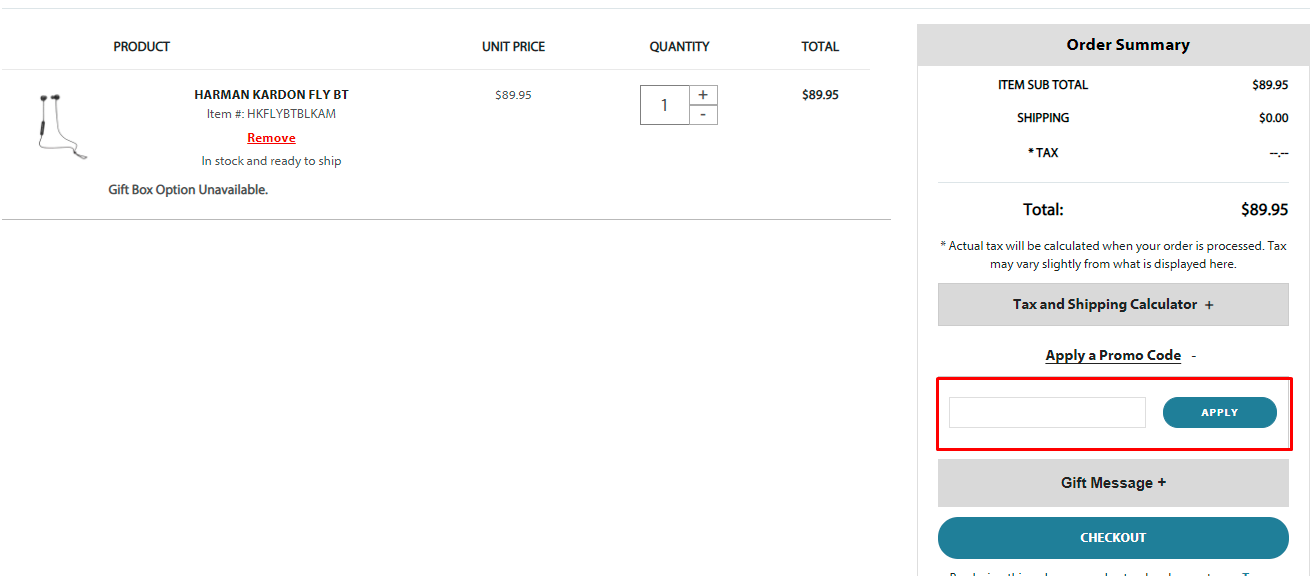Click the quantity field showing 1

pos(665,105)
